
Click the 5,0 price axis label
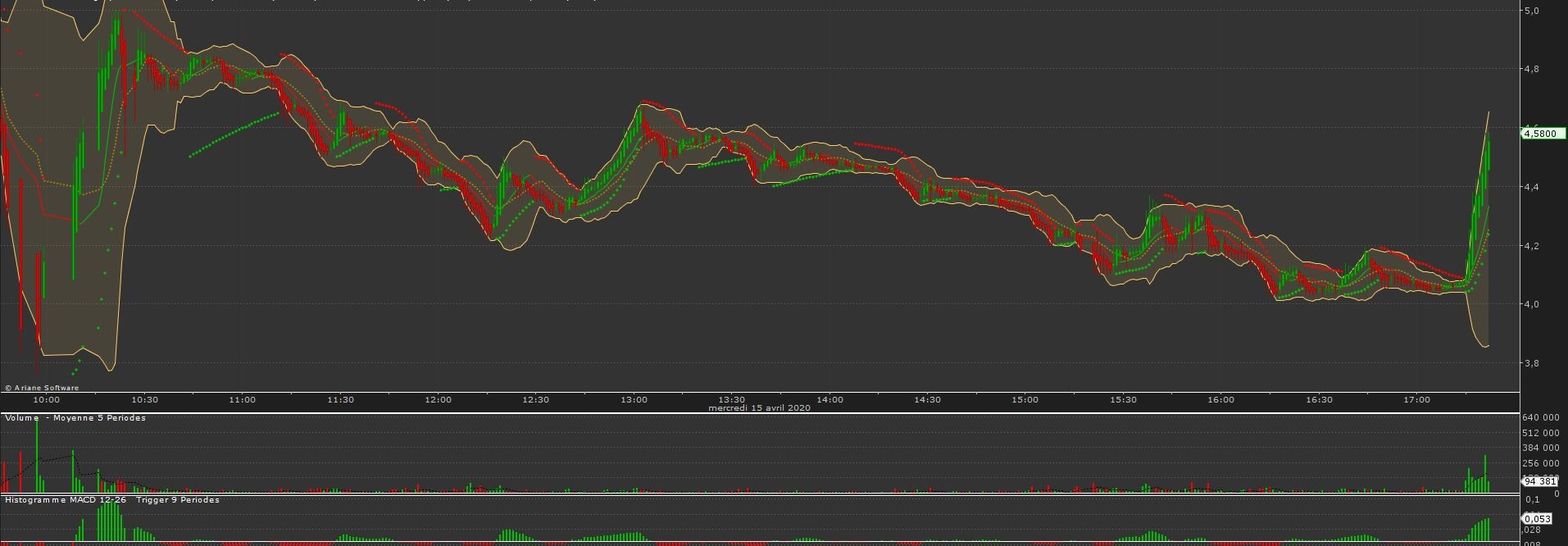pyautogui.click(x=1530, y=11)
